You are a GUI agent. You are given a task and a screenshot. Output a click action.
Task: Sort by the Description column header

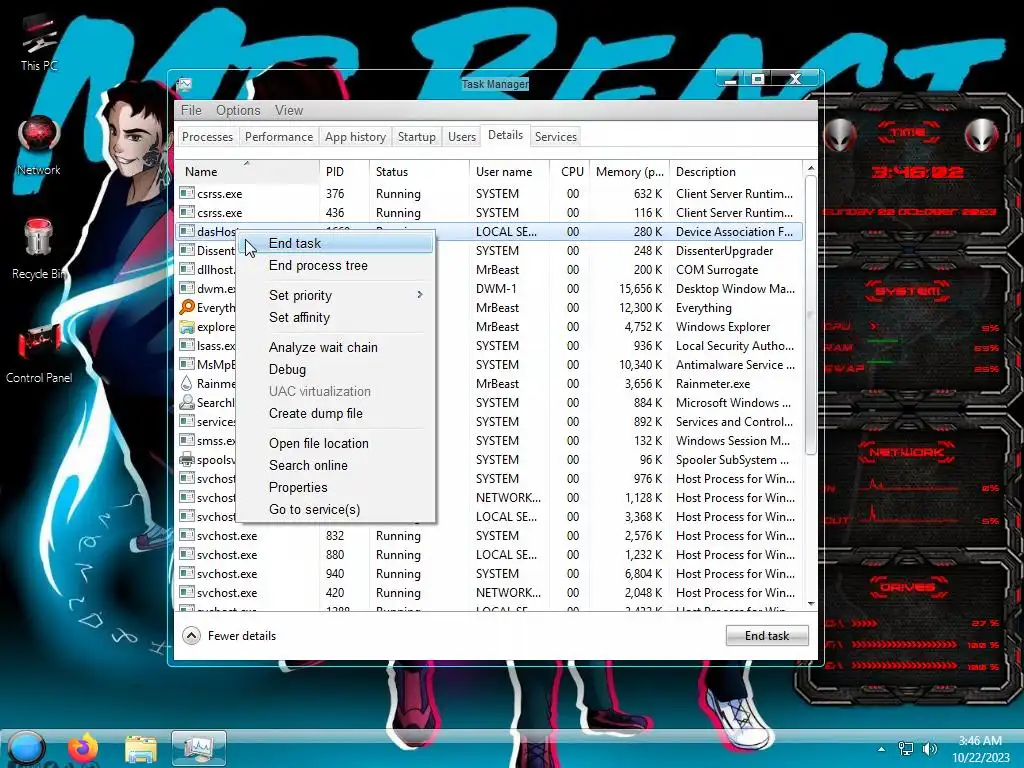pos(735,171)
